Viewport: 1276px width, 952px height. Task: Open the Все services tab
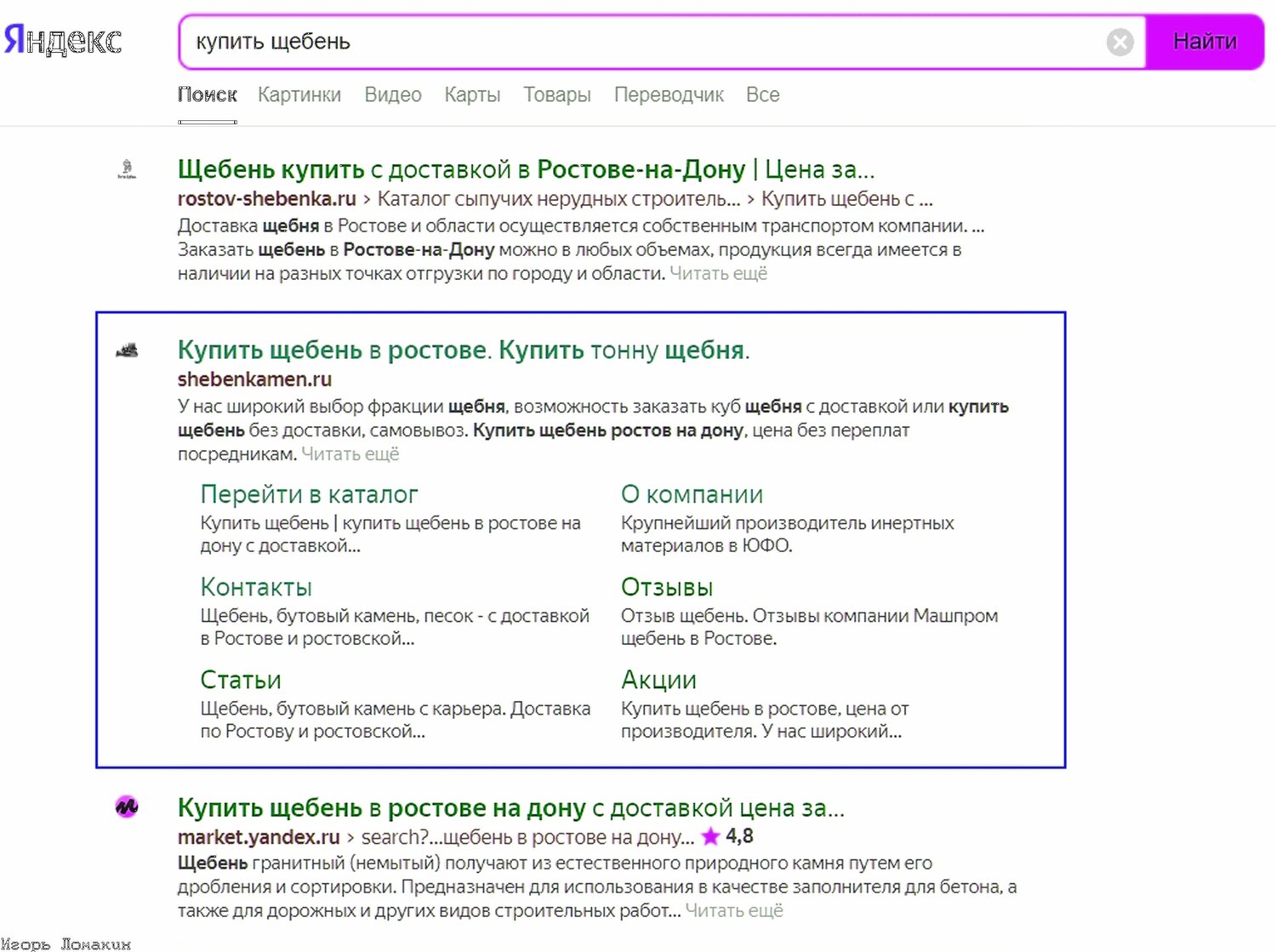pyautogui.click(x=763, y=94)
